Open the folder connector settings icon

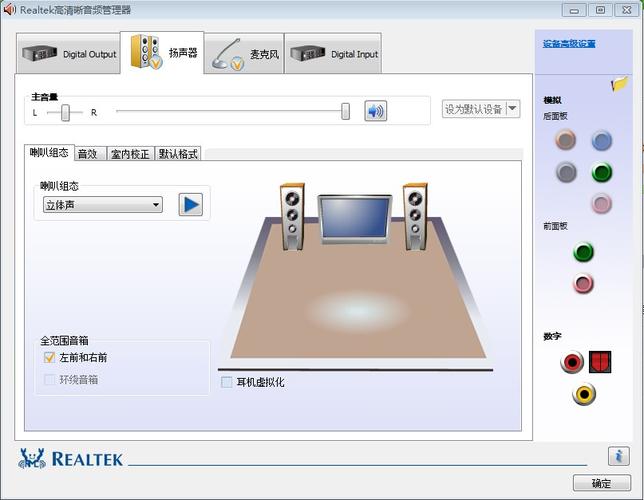point(619,84)
